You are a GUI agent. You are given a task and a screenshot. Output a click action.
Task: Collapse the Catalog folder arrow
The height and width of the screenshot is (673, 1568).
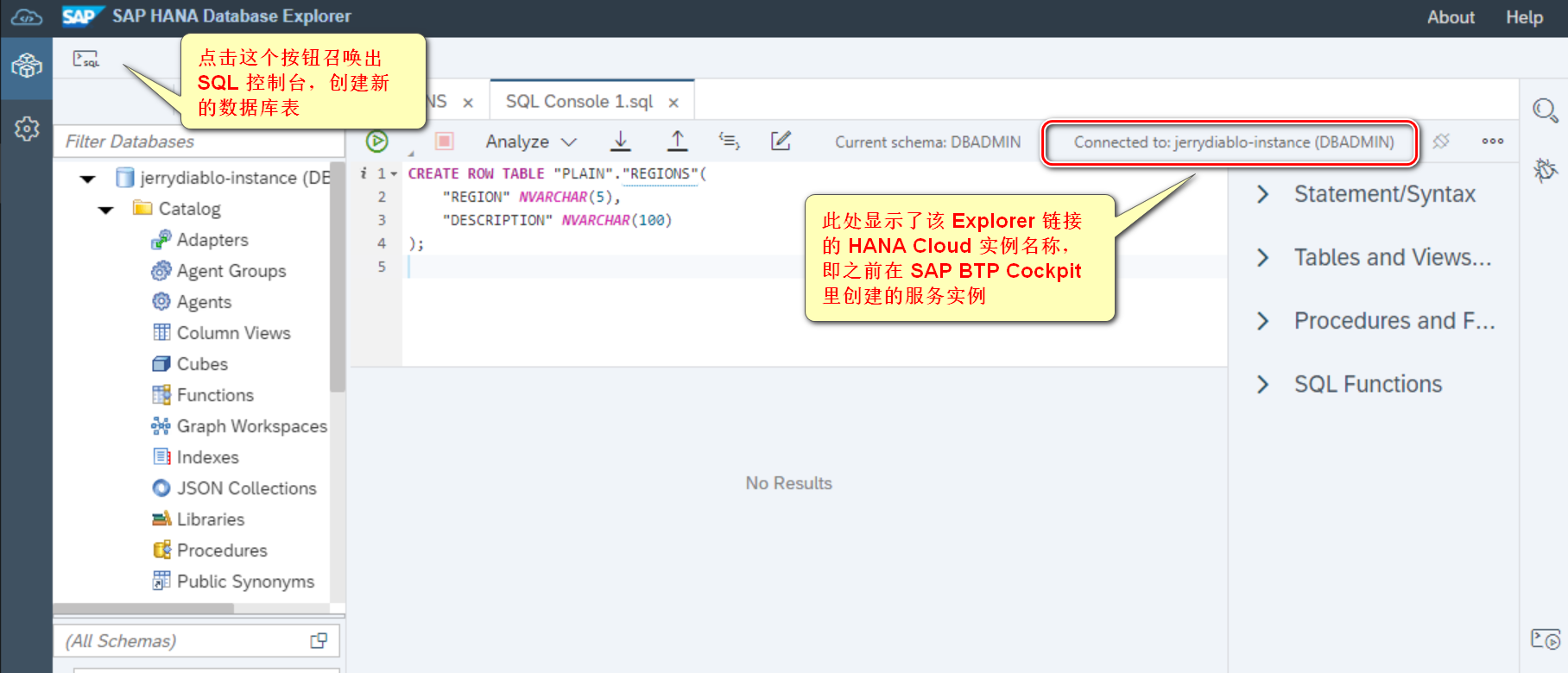(106, 210)
